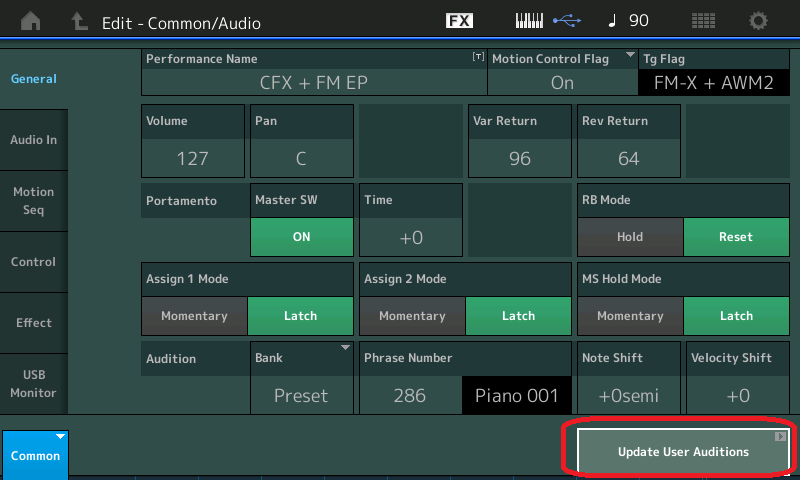Open the Common part selector dropdown

click(35, 455)
